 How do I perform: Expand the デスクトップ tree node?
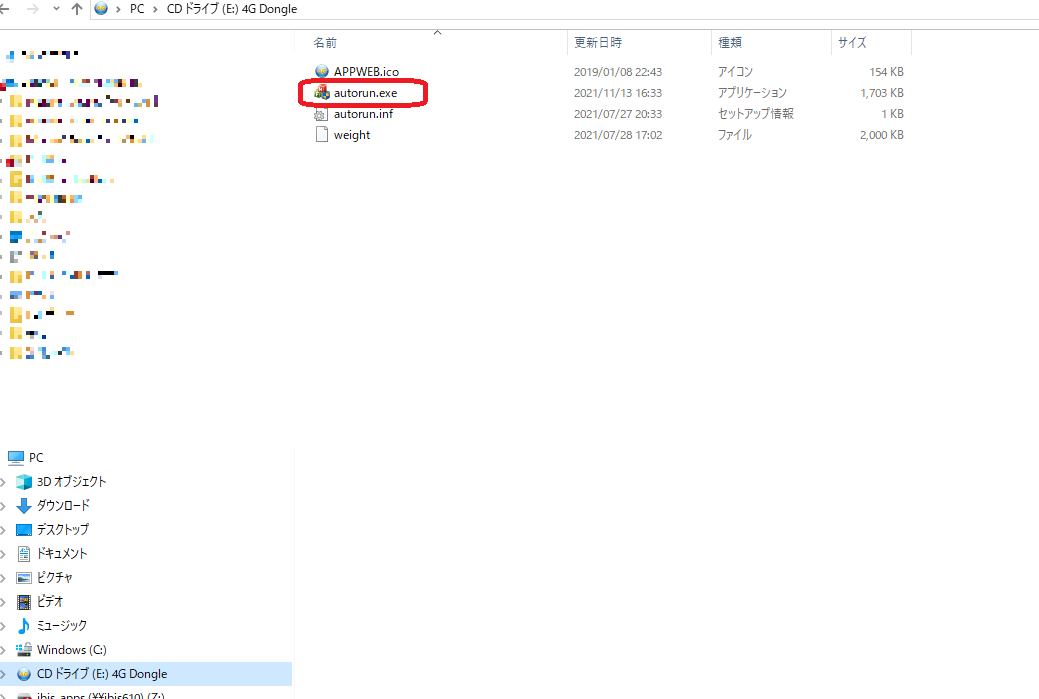[3, 529]
